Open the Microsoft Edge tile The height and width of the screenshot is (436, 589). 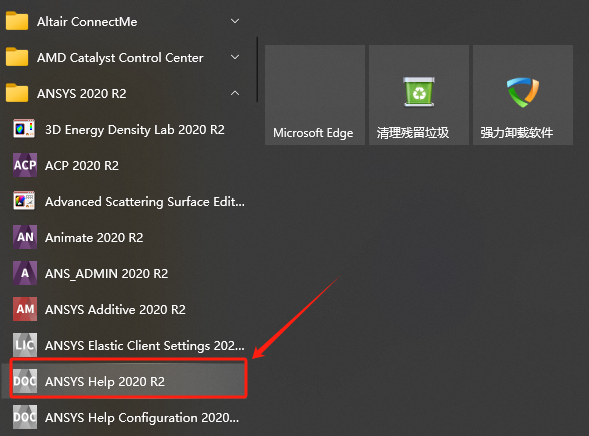(315, 95)
